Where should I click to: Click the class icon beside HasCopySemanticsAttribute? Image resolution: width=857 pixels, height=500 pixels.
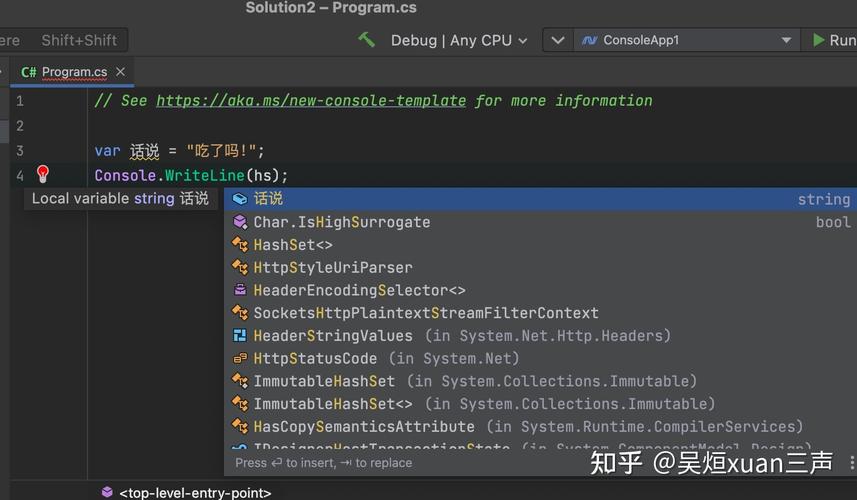(x=240, y=426)
